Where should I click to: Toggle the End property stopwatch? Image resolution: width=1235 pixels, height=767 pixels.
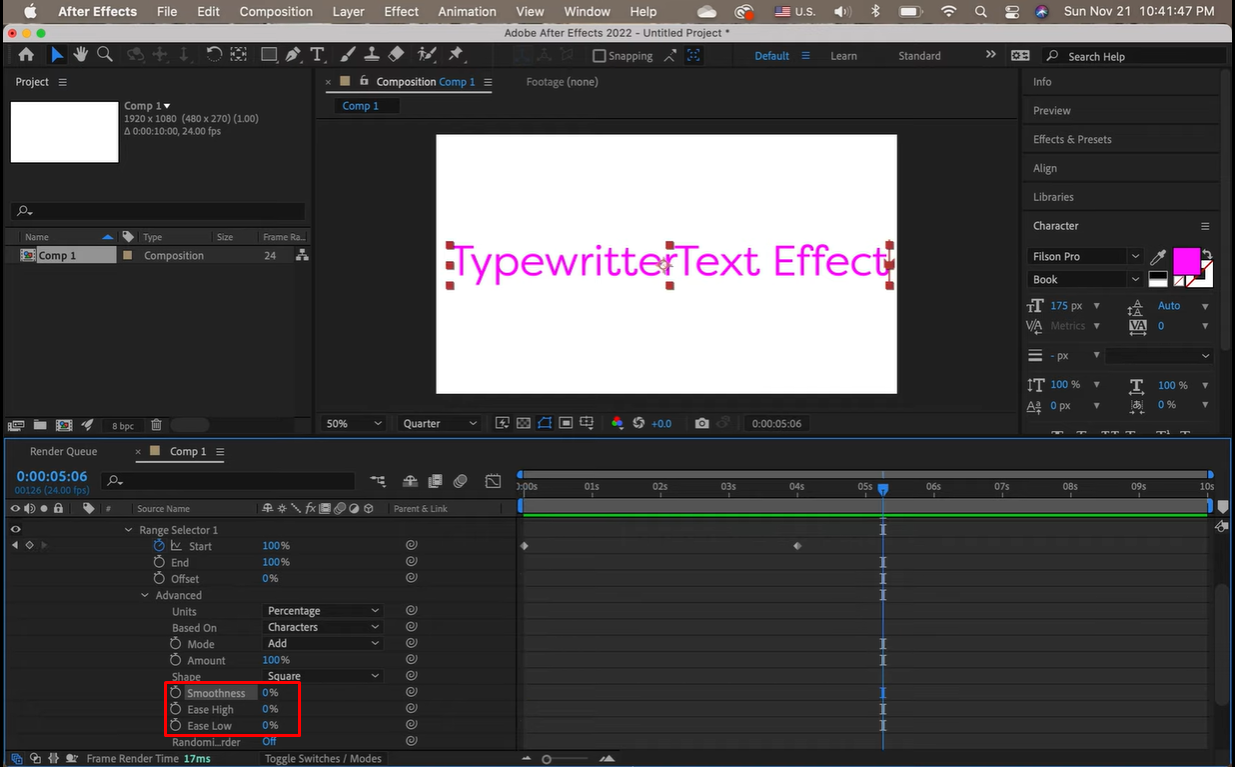tap(159, 562)
